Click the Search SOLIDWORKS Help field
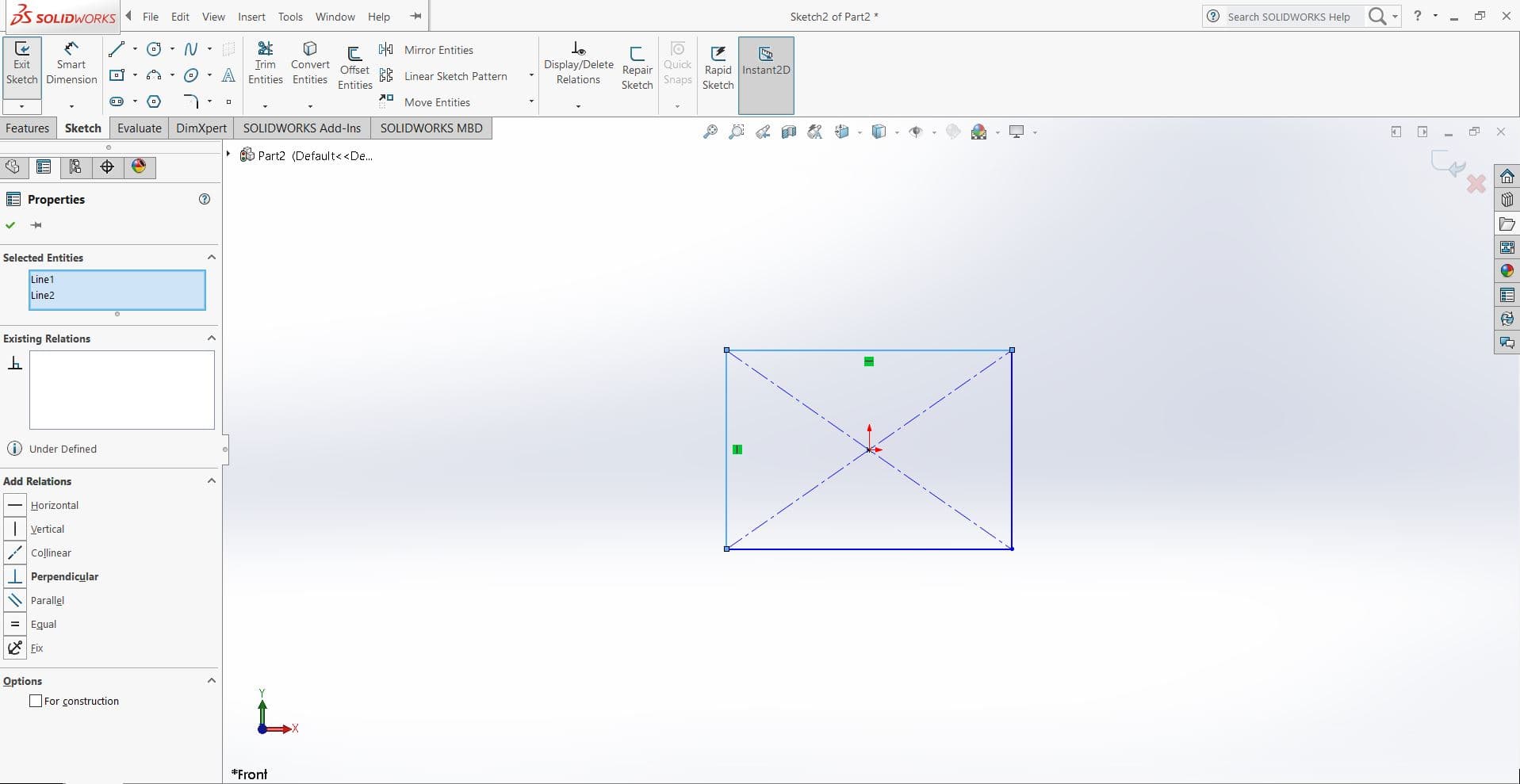 [x=1288, y=17]
